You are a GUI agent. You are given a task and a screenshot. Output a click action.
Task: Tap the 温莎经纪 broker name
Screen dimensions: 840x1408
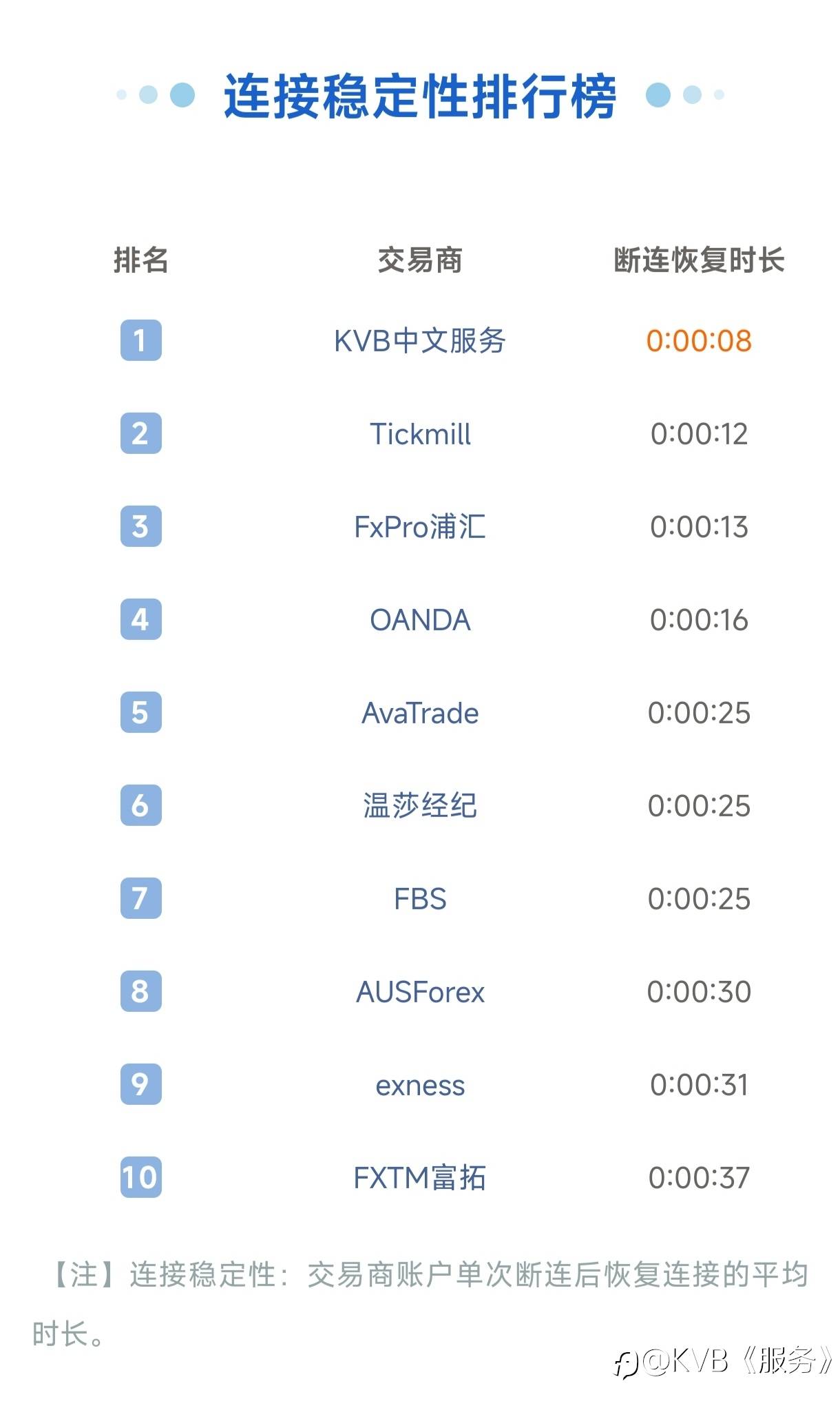coord(420,806)
